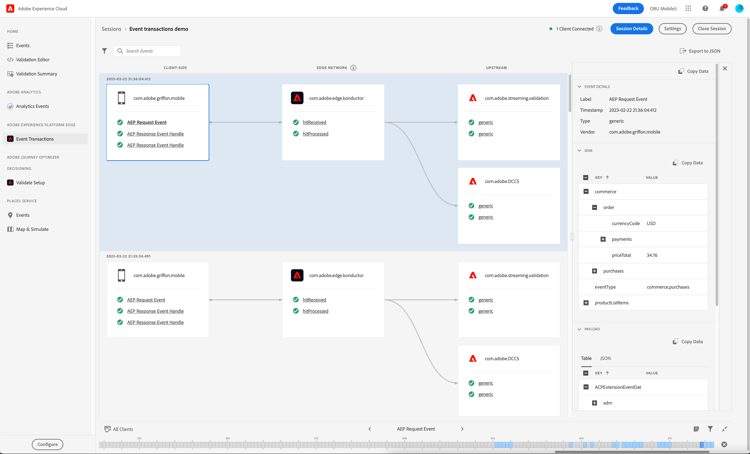This screenshot has width=750, height=454.
Task: Open the notifications bell icon
Action: [722, 8]
